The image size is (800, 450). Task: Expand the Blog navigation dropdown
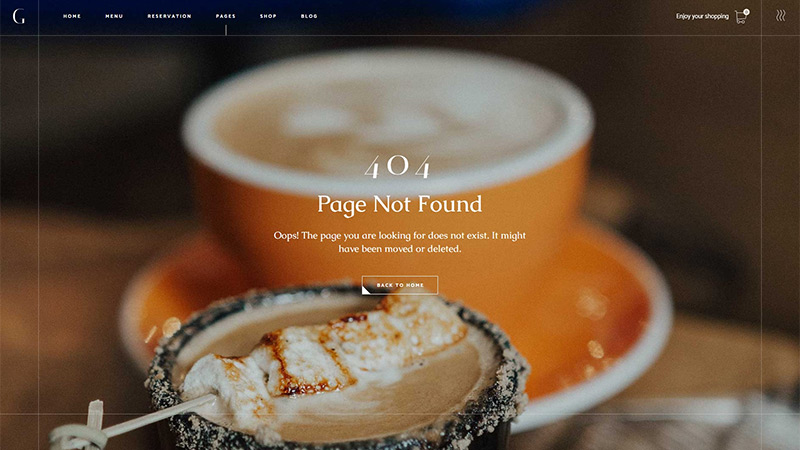tap(309, 16)
